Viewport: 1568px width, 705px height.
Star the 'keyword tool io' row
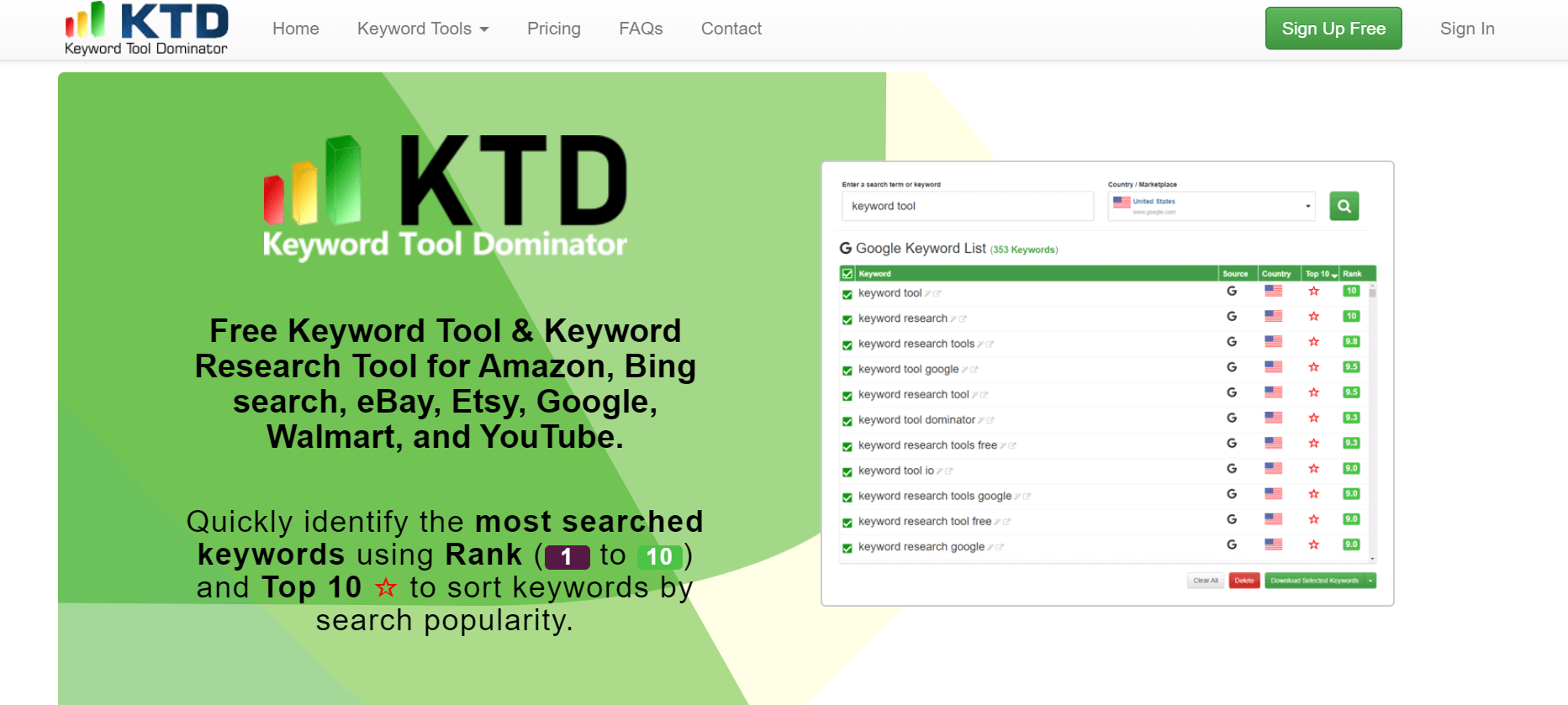pos(1314,469)
